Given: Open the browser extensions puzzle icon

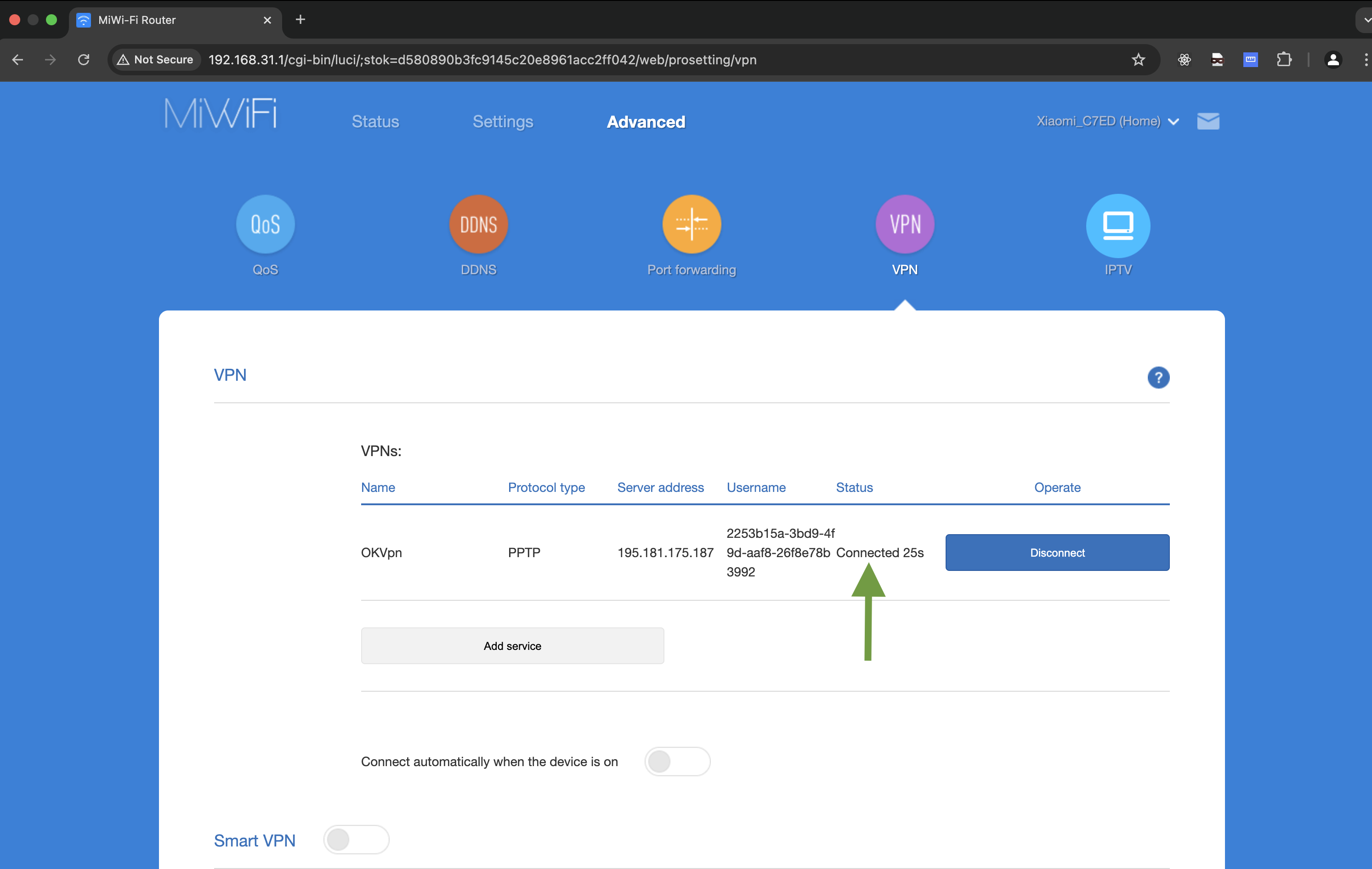Looking at the screenshot, I should click(1284, 60).
